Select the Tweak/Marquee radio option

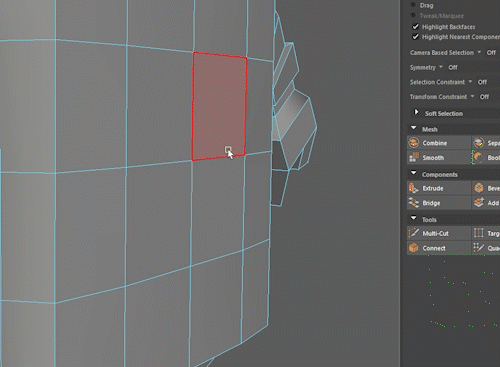pos(413,16)
